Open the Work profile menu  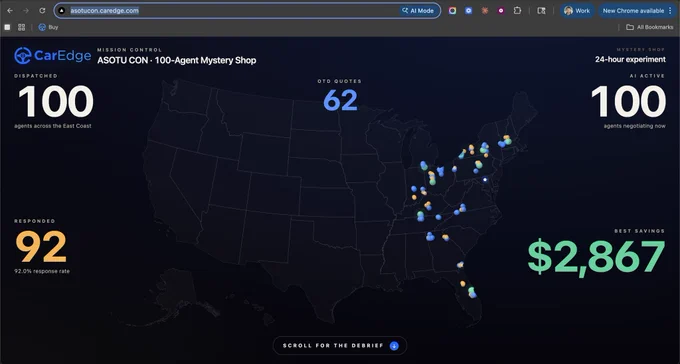(577, 10)
